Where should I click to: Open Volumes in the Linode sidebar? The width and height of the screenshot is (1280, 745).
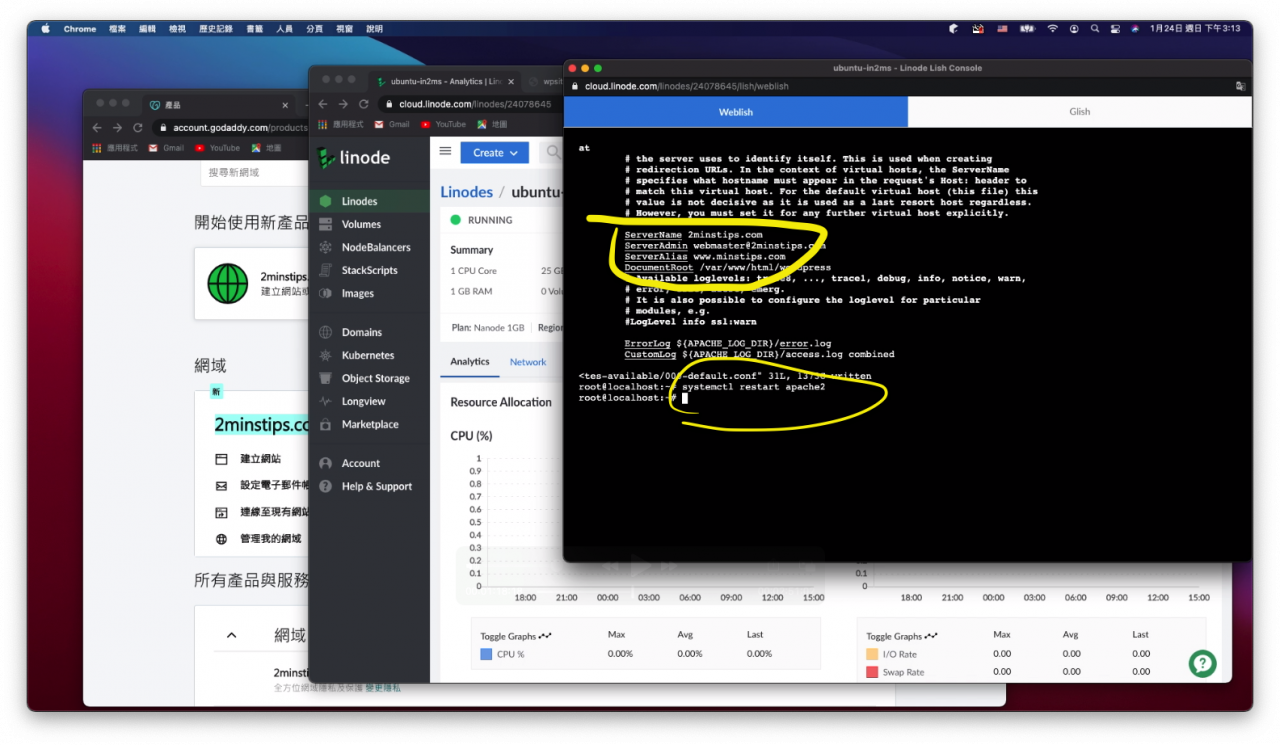coord(361,224)
